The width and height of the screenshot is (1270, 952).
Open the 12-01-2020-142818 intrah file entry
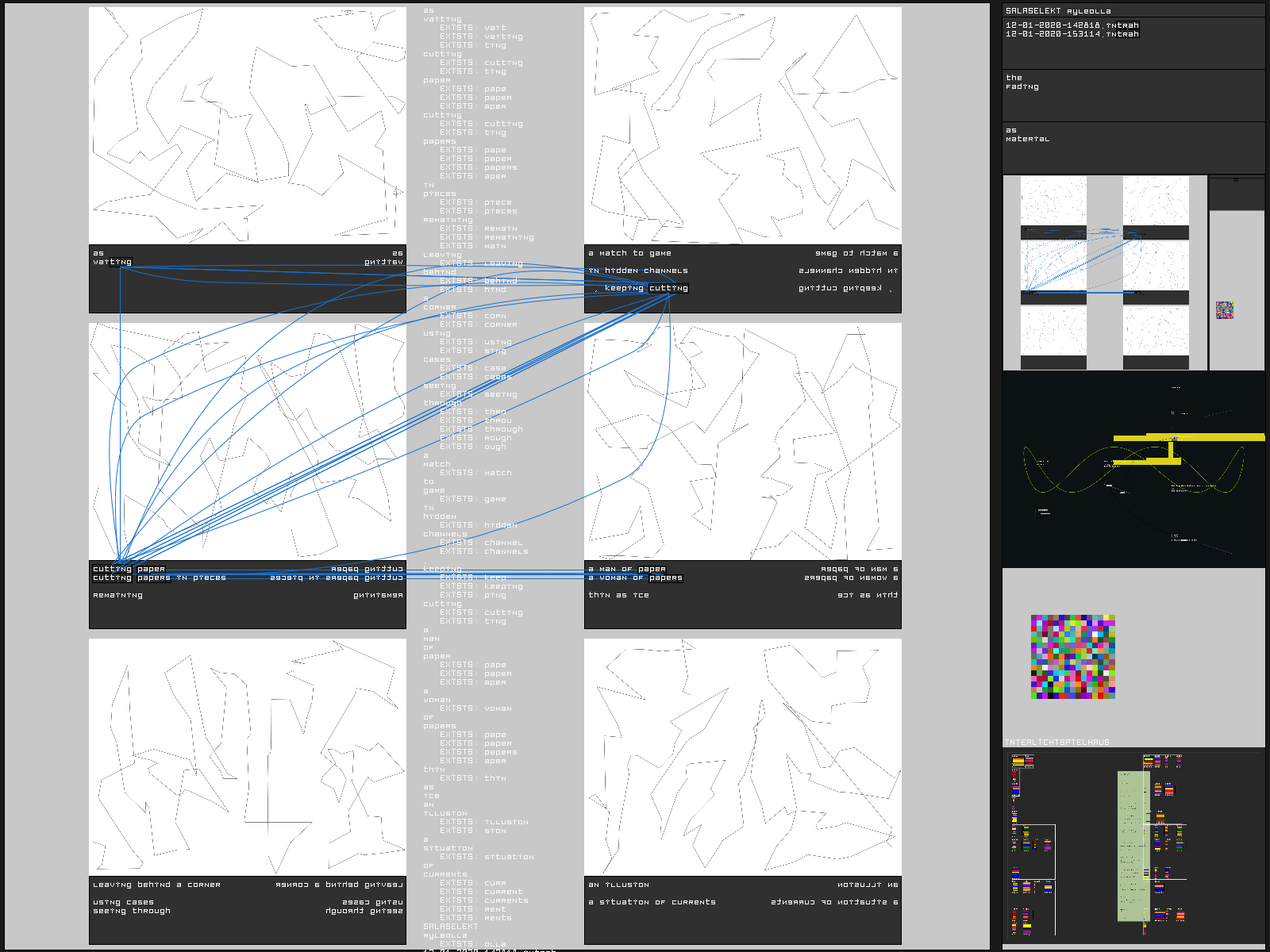[x=1072, y=25]
